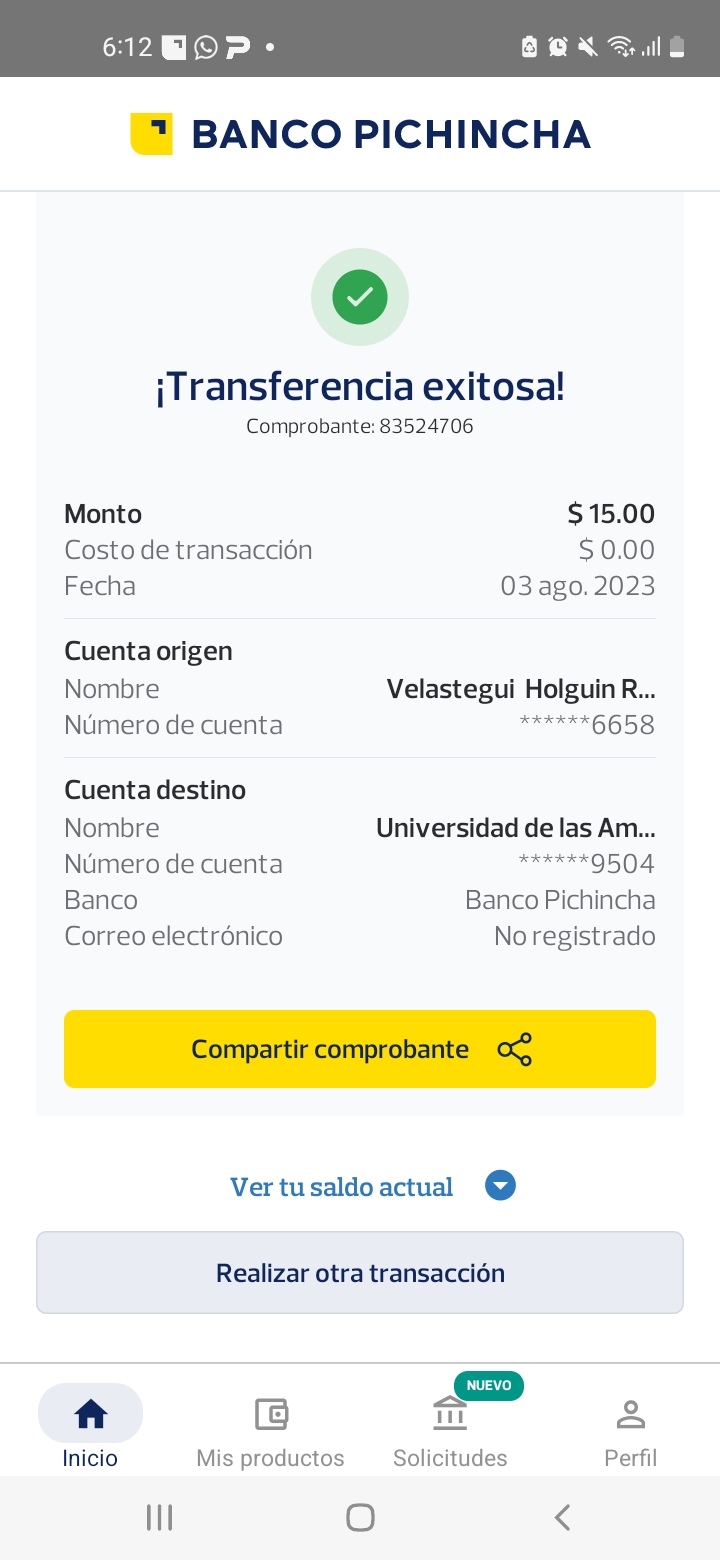
Task: Tap the Inicio home icon
Action: pyautogui.click(x=90, y=1414)
